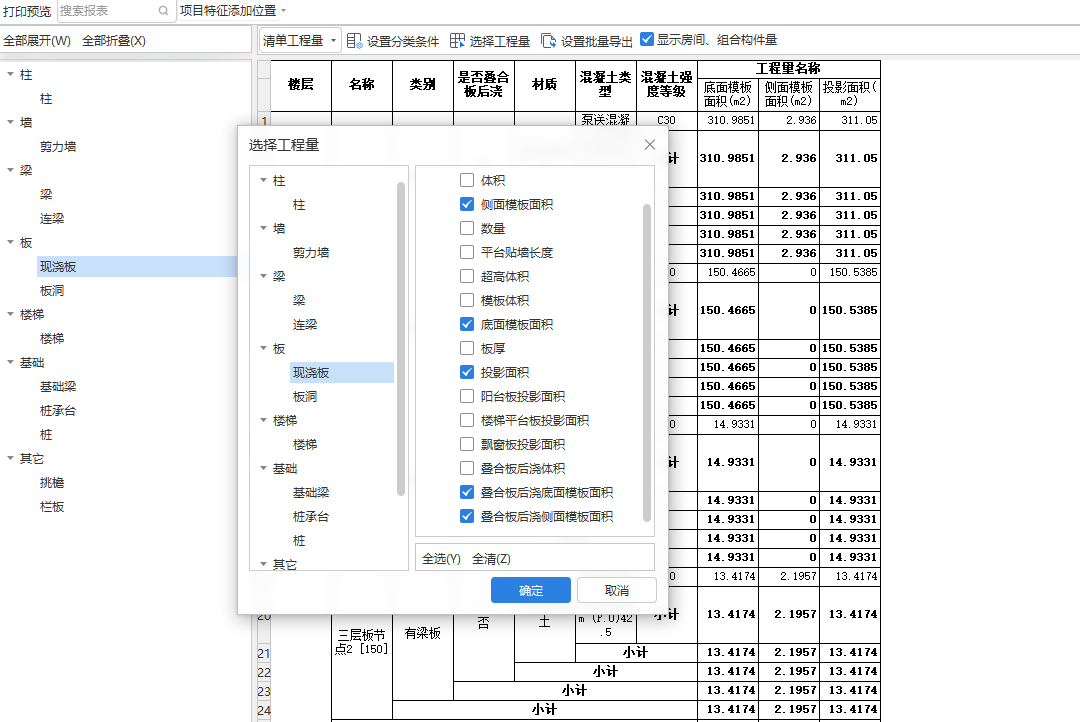This screenshot has width=1080, height=722.
Task: Click 全选(Y) in the dialog
Action: 442,559
